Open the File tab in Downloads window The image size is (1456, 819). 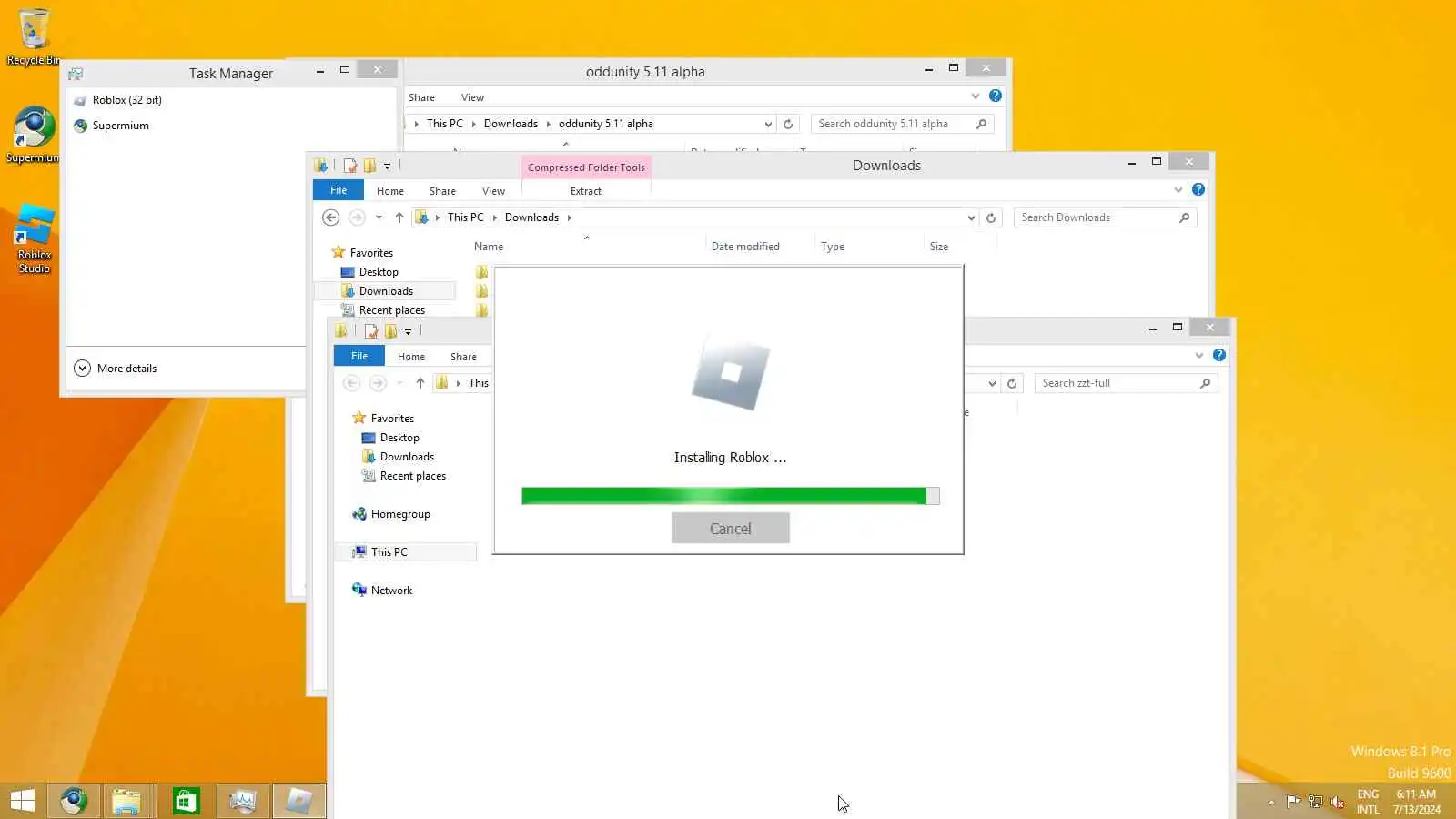339,190
